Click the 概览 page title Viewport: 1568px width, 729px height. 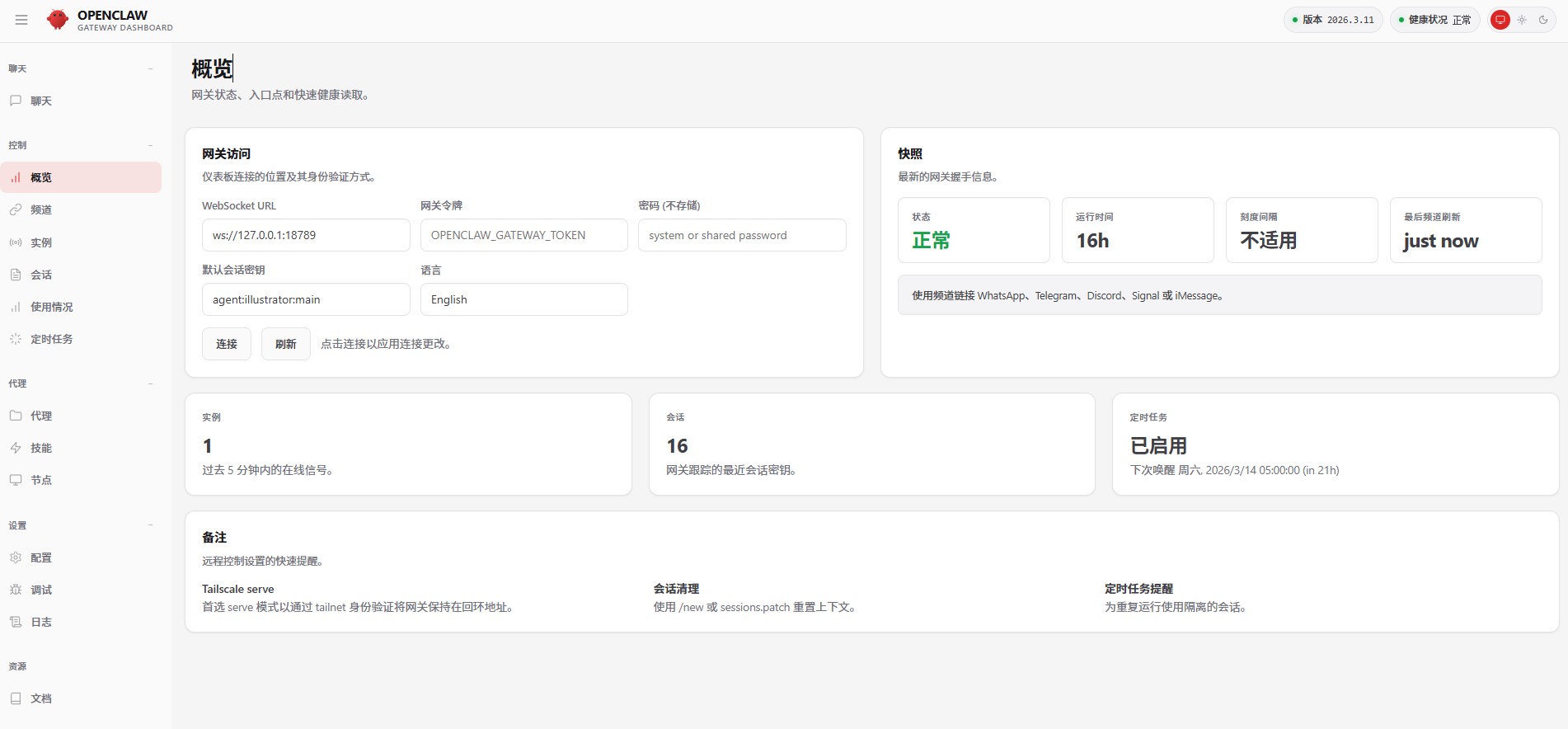click(212, 68)
